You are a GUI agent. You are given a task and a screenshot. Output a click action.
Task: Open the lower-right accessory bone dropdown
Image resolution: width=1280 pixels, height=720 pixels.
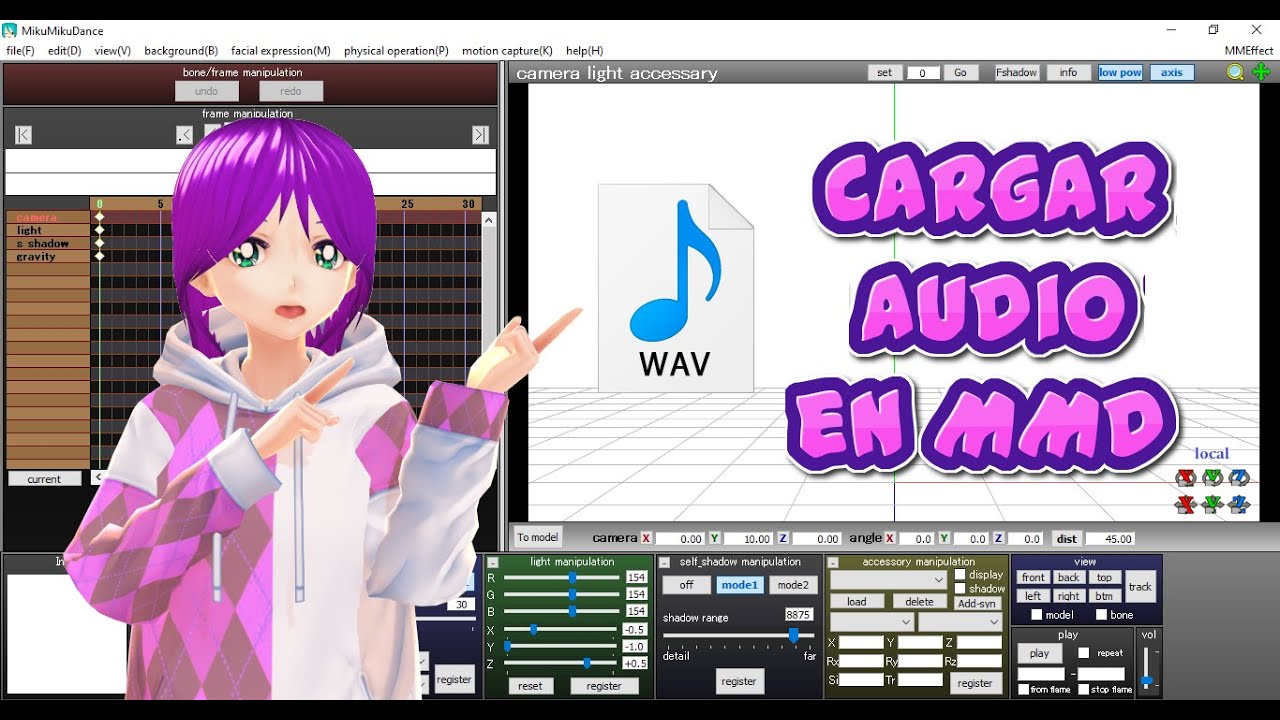tap(960, 621)
